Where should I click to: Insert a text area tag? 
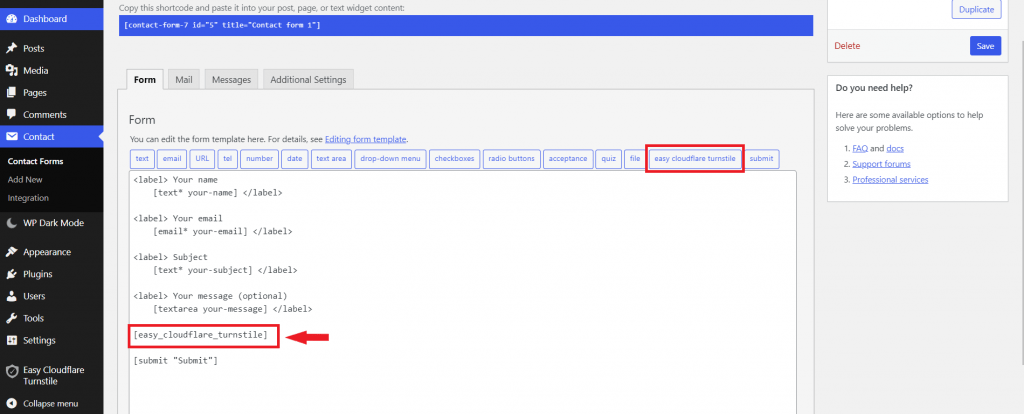(331, 159)
